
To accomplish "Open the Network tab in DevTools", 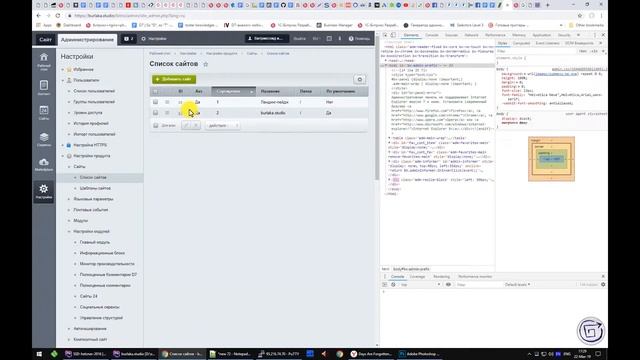I will coord(471,36).
